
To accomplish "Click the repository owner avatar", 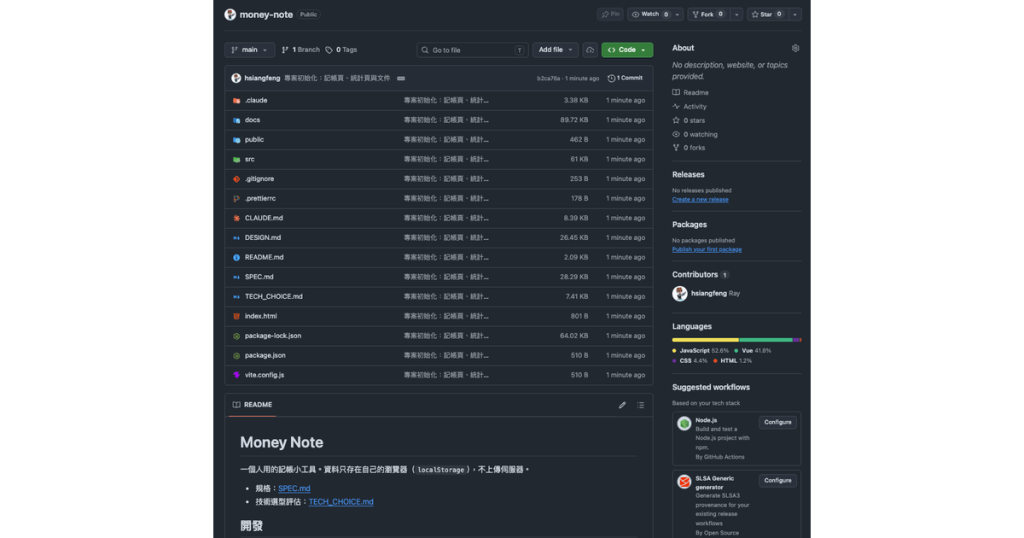I will [x=230, y=14].
